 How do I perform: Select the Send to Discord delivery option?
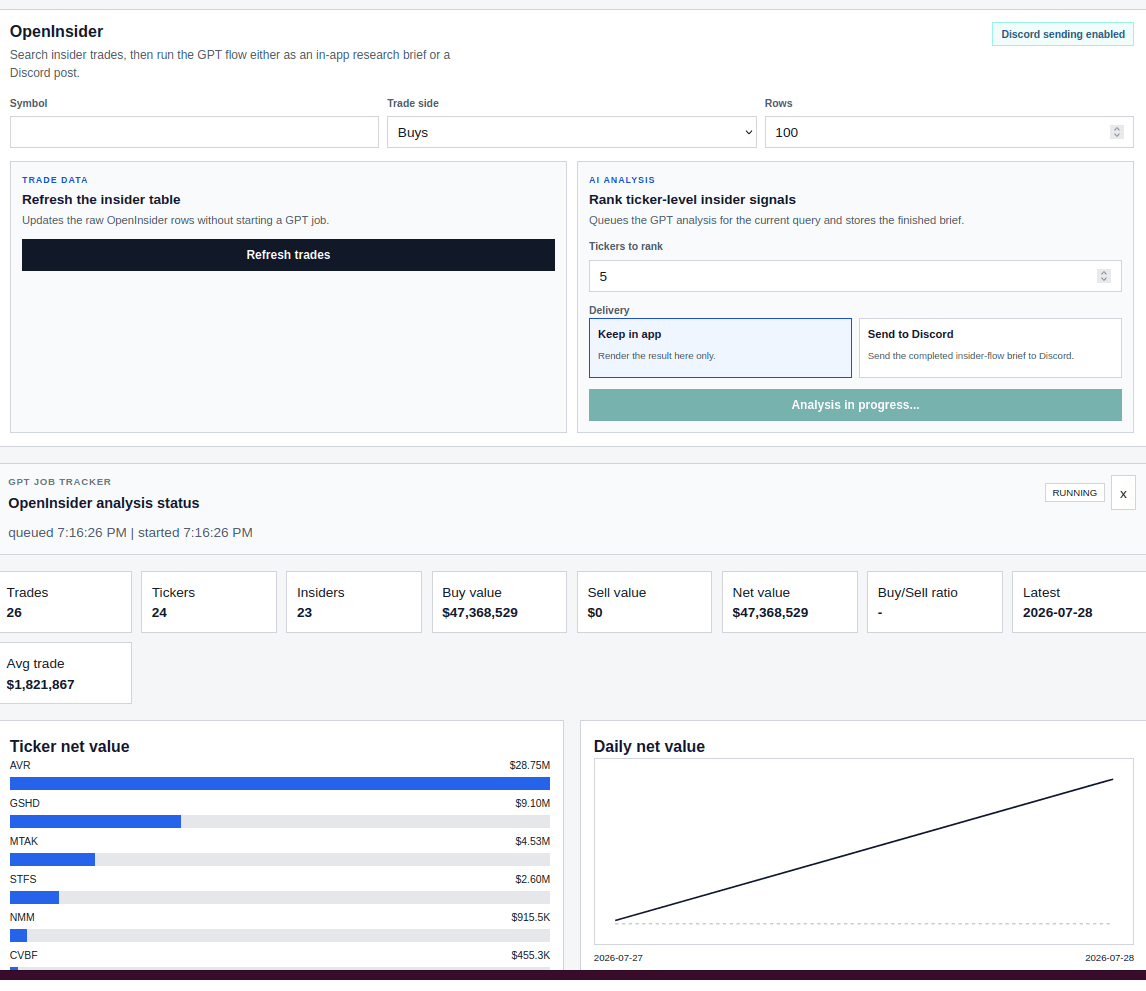[990, 348]
